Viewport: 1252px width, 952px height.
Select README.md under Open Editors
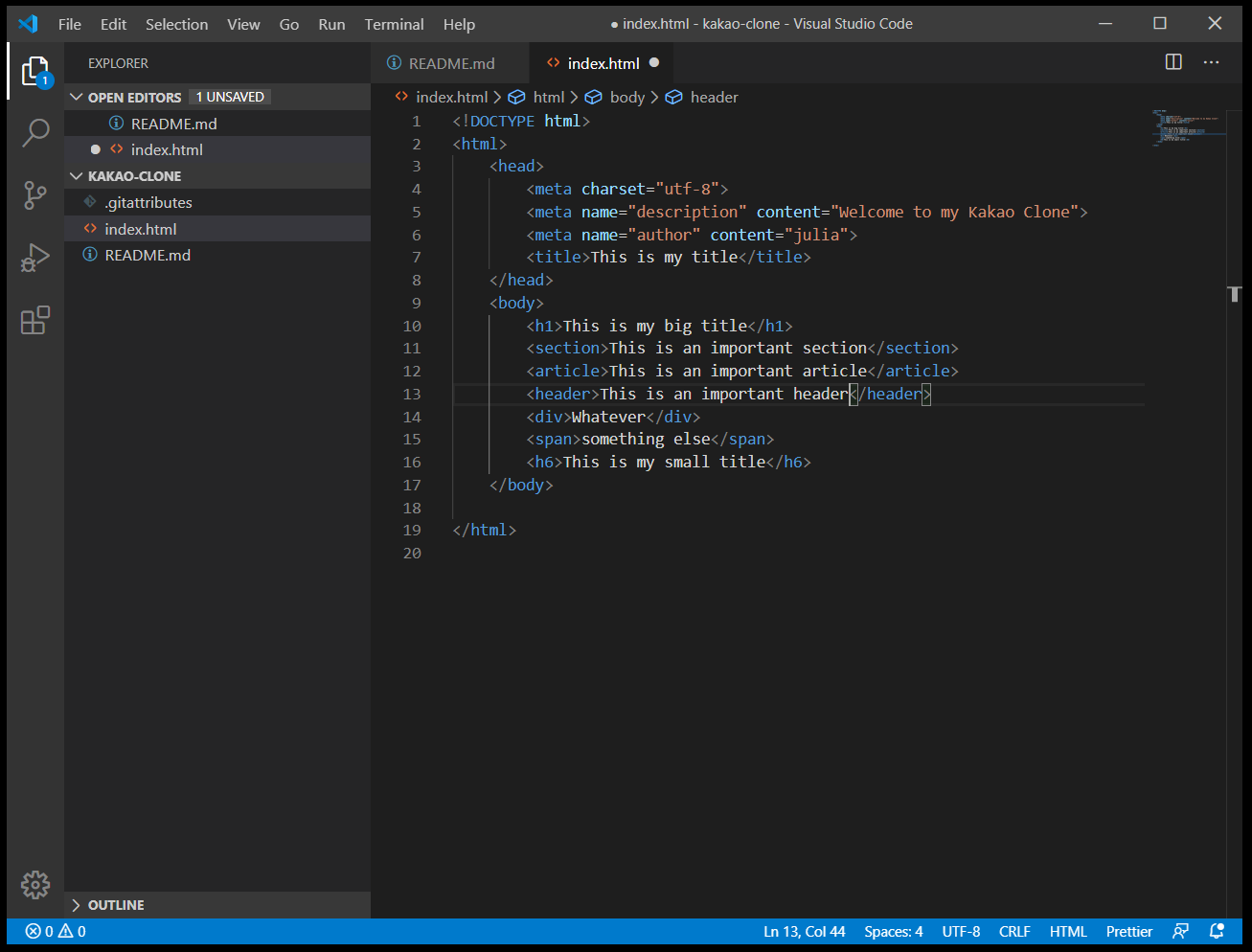pyautogui.click(x=217, y=124)
